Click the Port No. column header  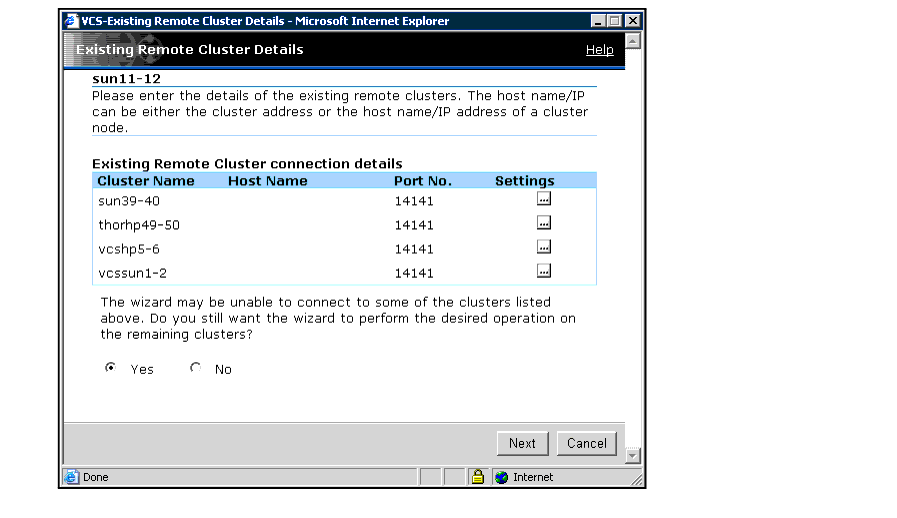click(423, 181)
